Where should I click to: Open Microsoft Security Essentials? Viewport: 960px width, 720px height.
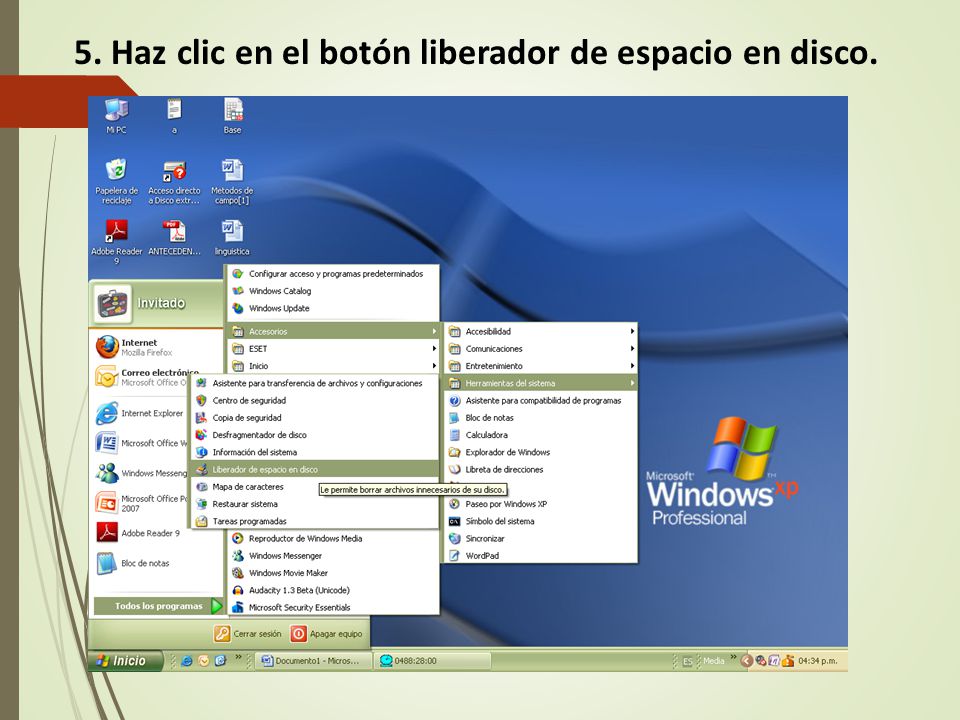(334, 607)
